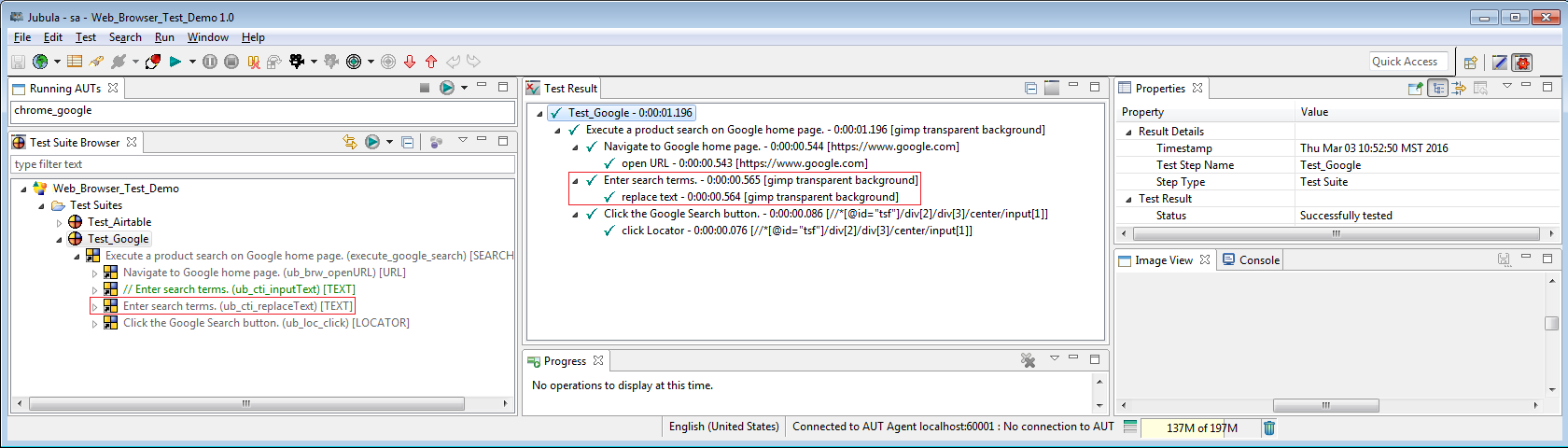Viewport: 1568px width, 448px height.
Task: Toggle Show Advanced Properties icon
Action: click(1459, 88)
